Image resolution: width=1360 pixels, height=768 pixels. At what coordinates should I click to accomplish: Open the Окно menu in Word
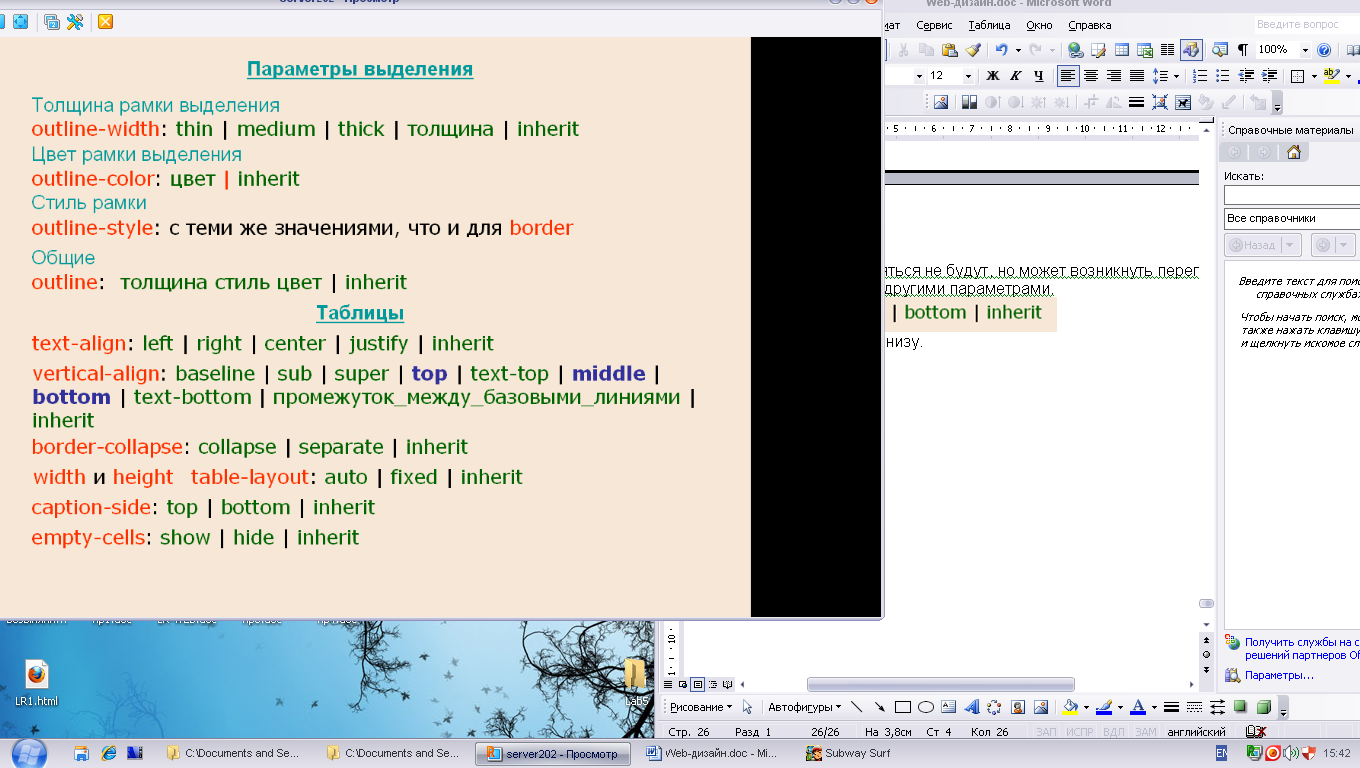point(1040,25)
